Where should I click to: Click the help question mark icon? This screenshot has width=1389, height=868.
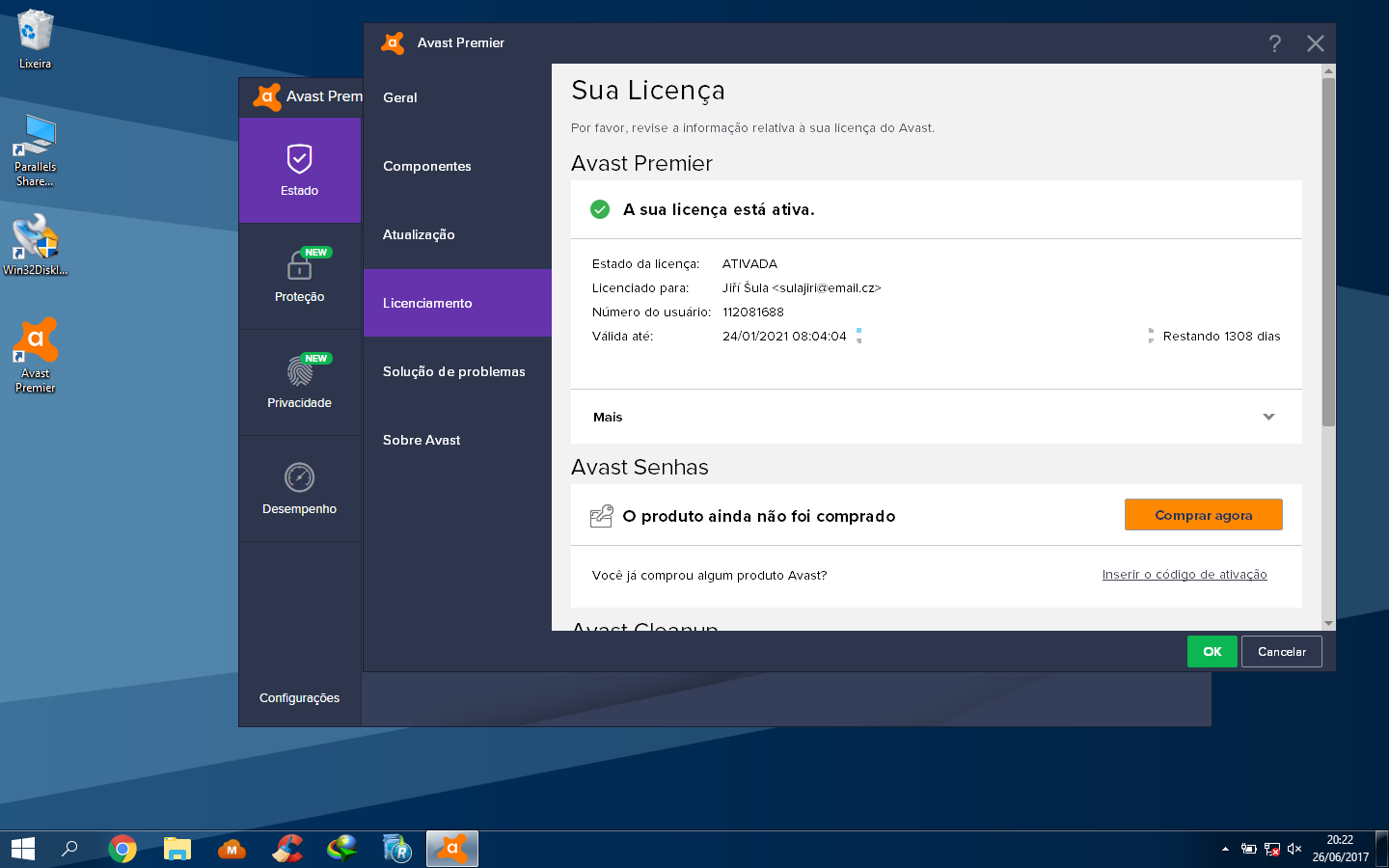coord(1275,43)
